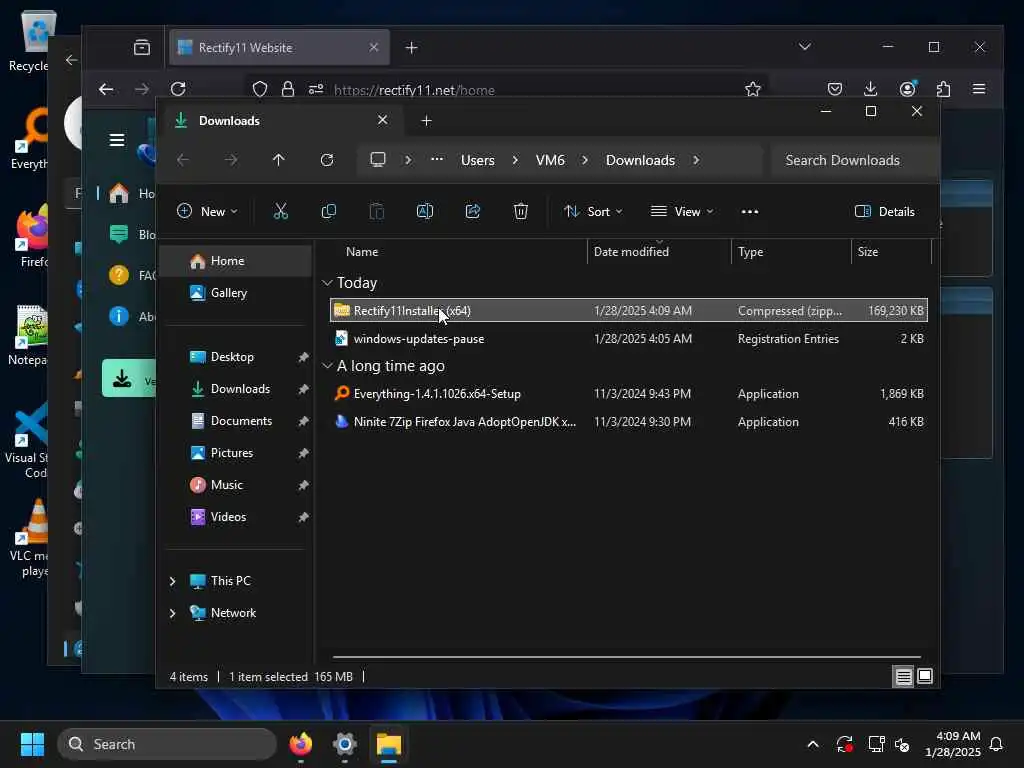
Task: Open the View dropdown menu
Action: coord(682,212)
